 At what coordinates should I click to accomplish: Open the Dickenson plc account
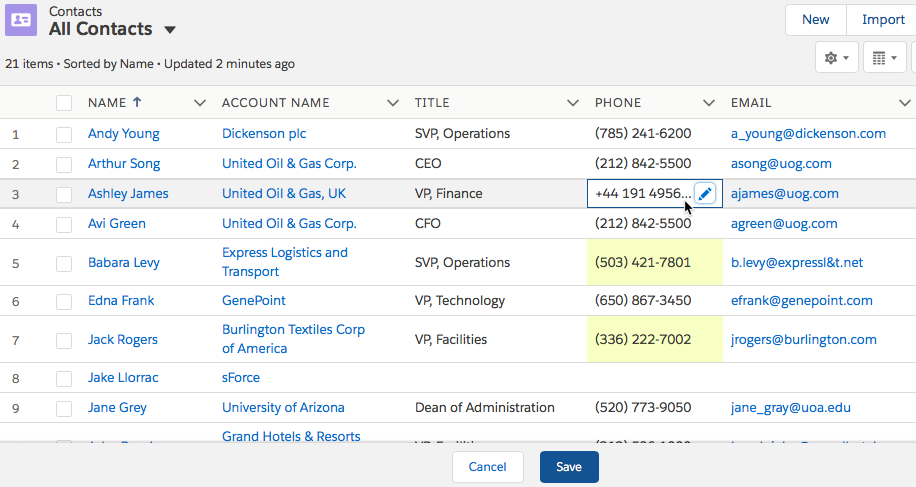tap(264, 134)
